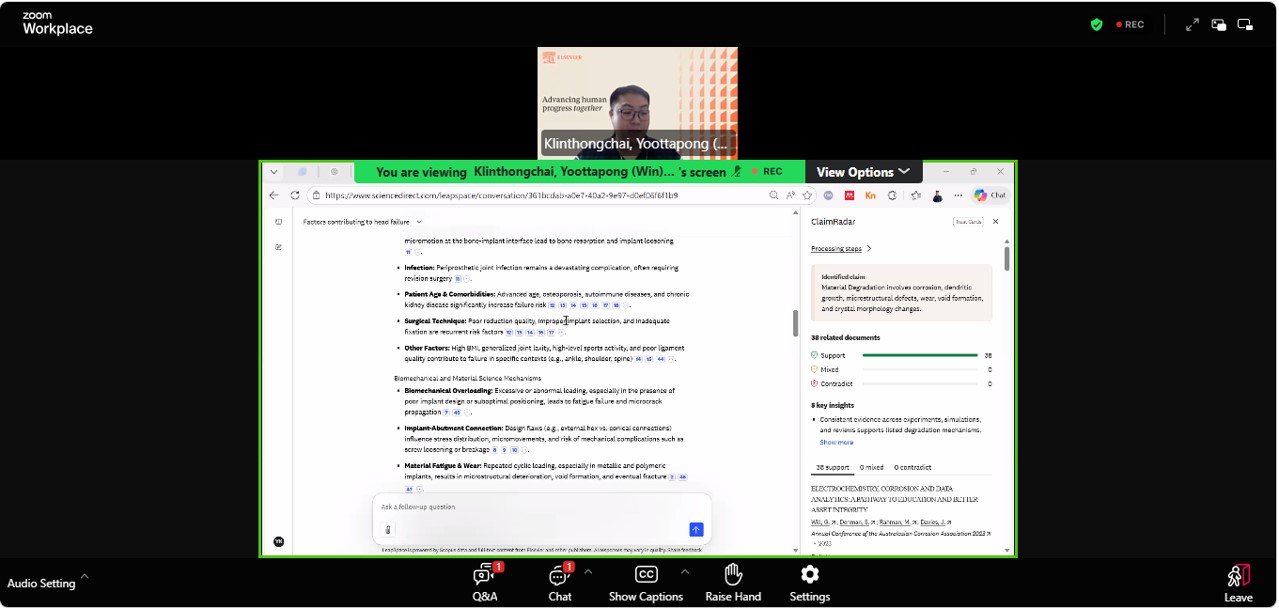Switch to the 0 mixed tab

point(871,467)
